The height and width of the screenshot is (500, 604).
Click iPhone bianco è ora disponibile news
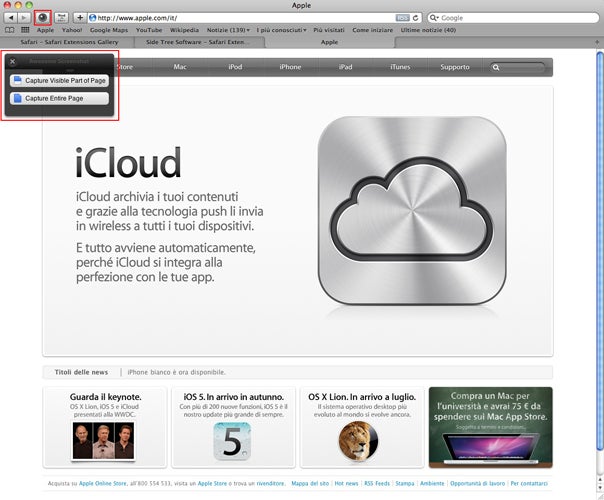tap(176, 372)
